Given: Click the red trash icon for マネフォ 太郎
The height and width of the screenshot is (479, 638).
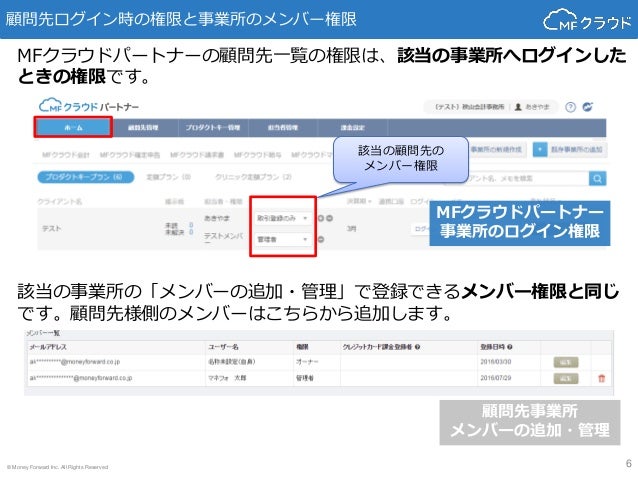Looking at the screenshot, I should coord(601,378).
